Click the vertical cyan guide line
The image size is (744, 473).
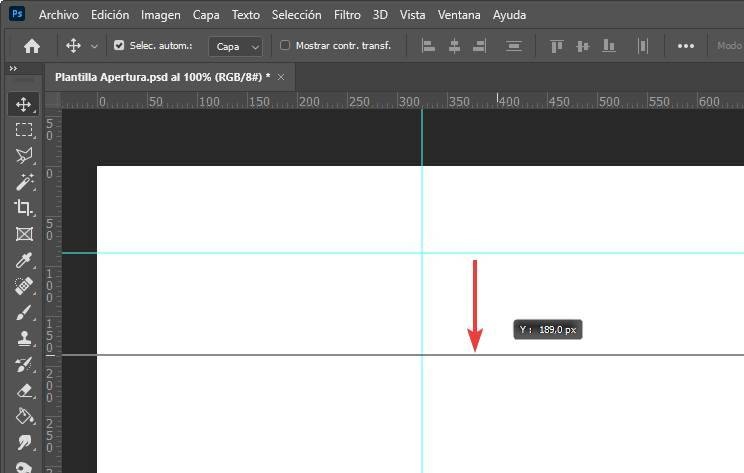tap(422, 291)
